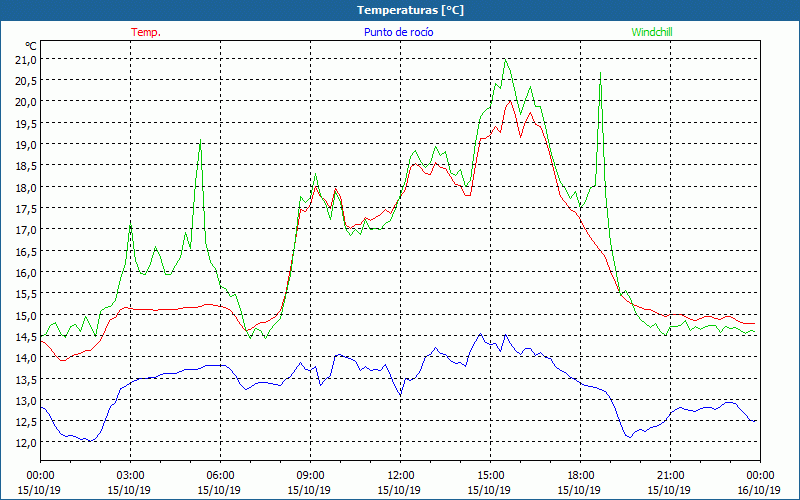Click the °C unit label on the axis
Image resolution: width=800 pixels, height=500 pixels.
31,46
